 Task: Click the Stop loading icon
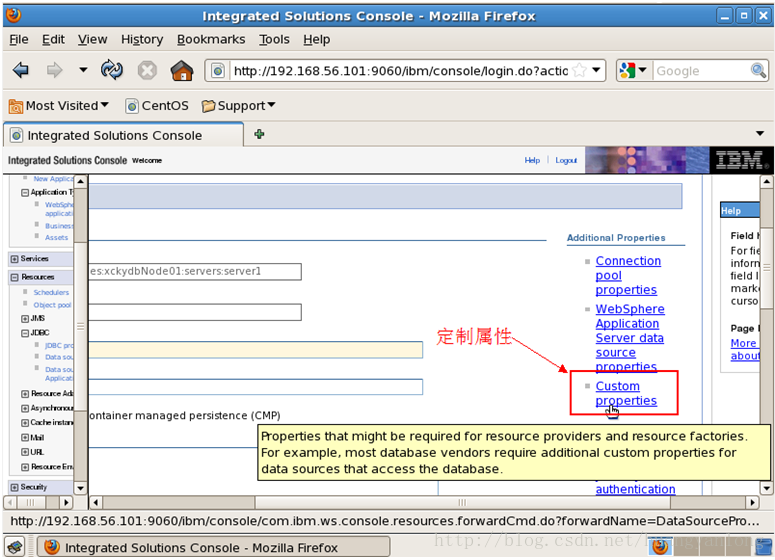(x=147, y=70)
